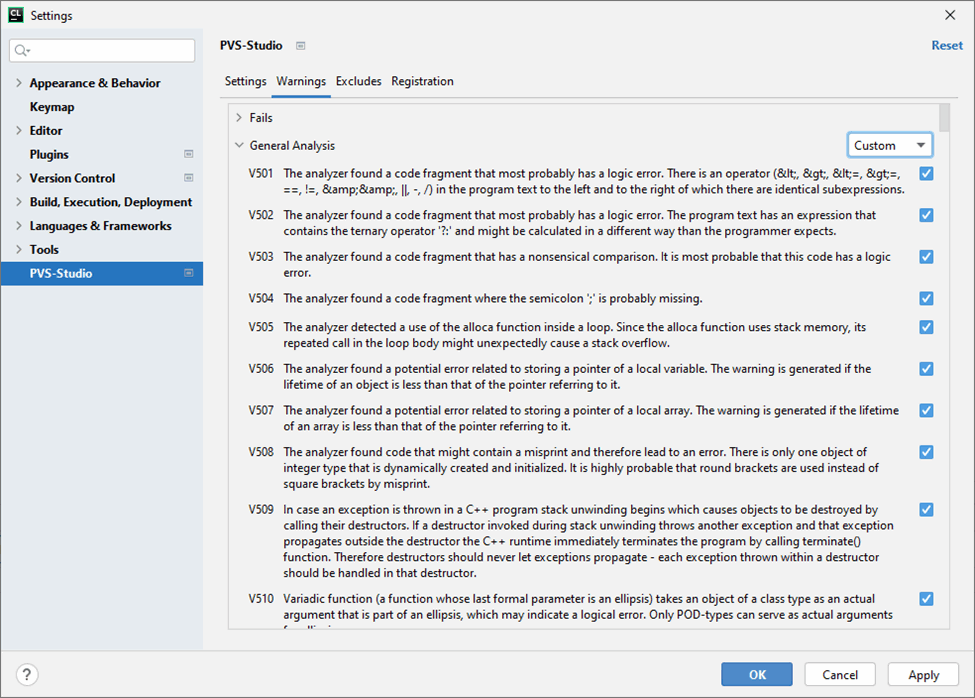Expand the Fails section
975x698 pixels.
click(239, 118)
